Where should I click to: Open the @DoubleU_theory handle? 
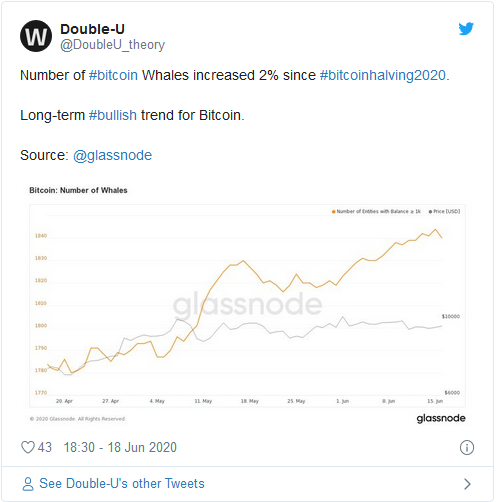[112, 45]
